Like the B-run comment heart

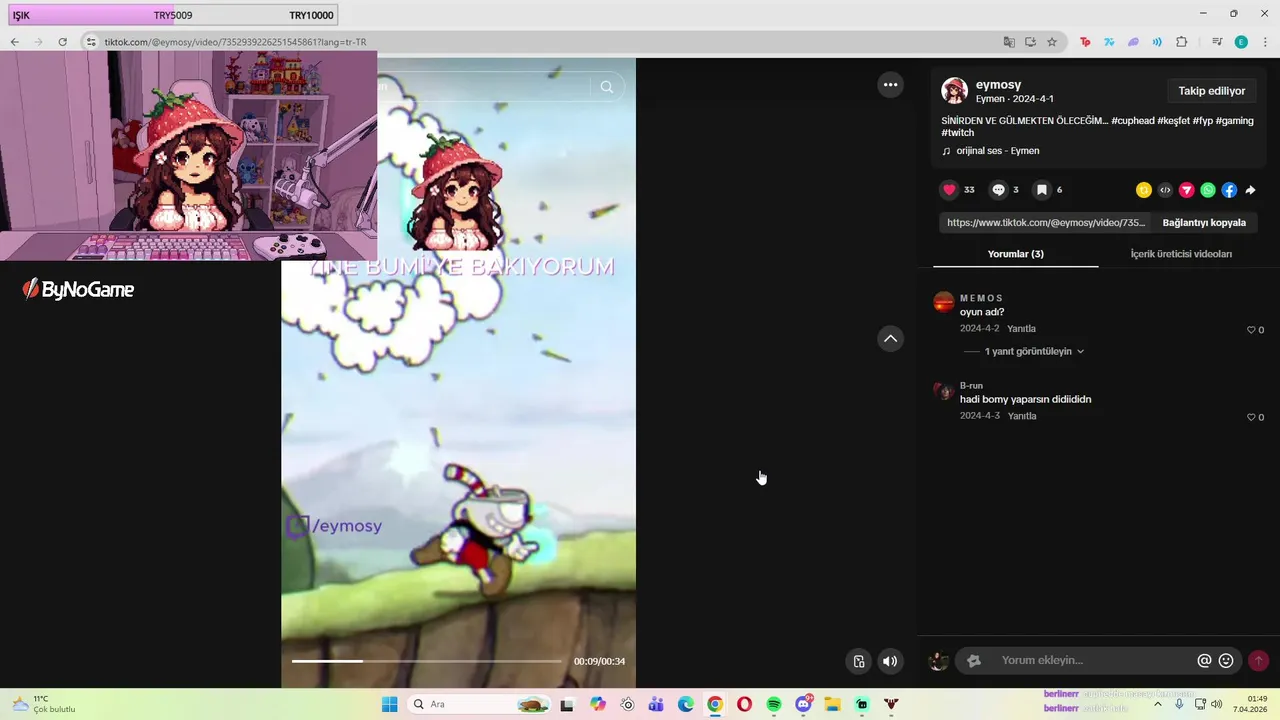1250,417
